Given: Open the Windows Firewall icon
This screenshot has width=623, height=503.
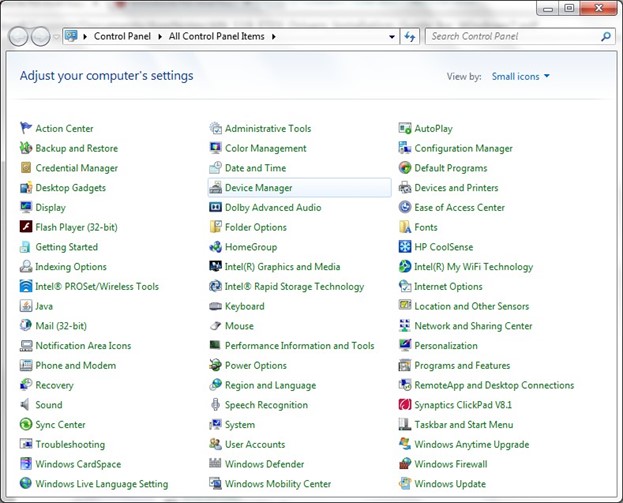Looking at the screenshot, I should [x=405, y=464].
